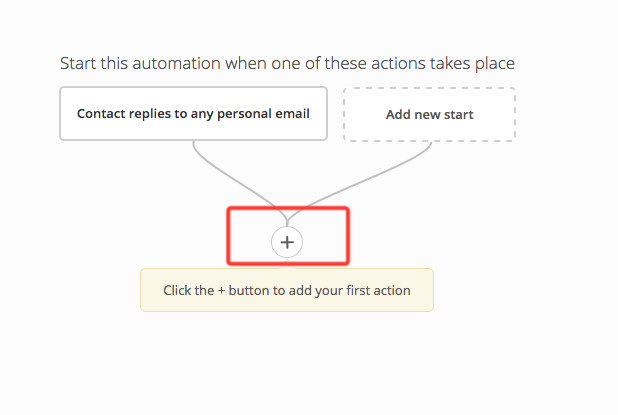Add your first action with the + icon
Screen dimensions: 618x415
287,242
